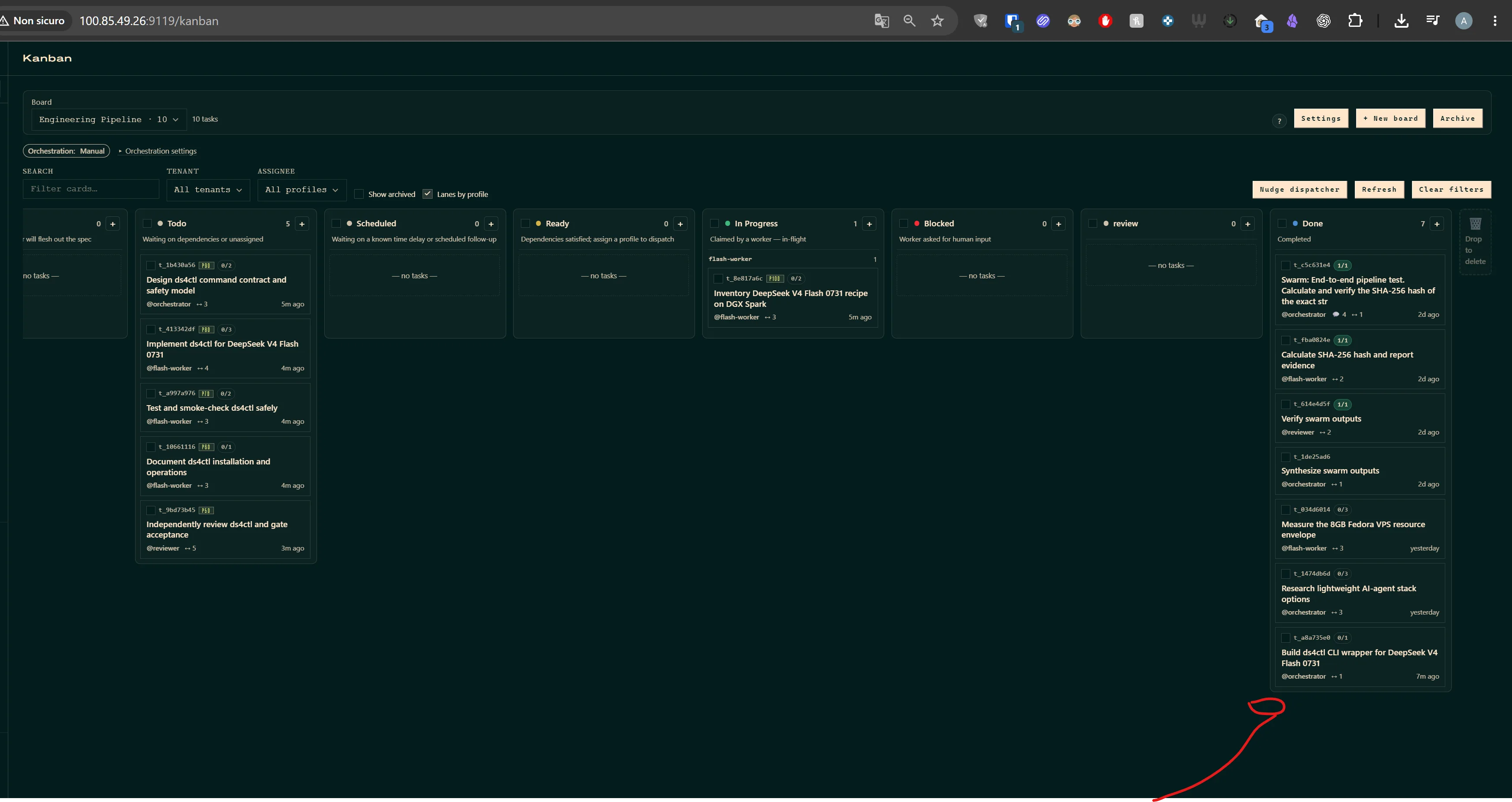Click the purple crystal extension icon
Screen dimensions: 1512x802
click(1292, 21)
